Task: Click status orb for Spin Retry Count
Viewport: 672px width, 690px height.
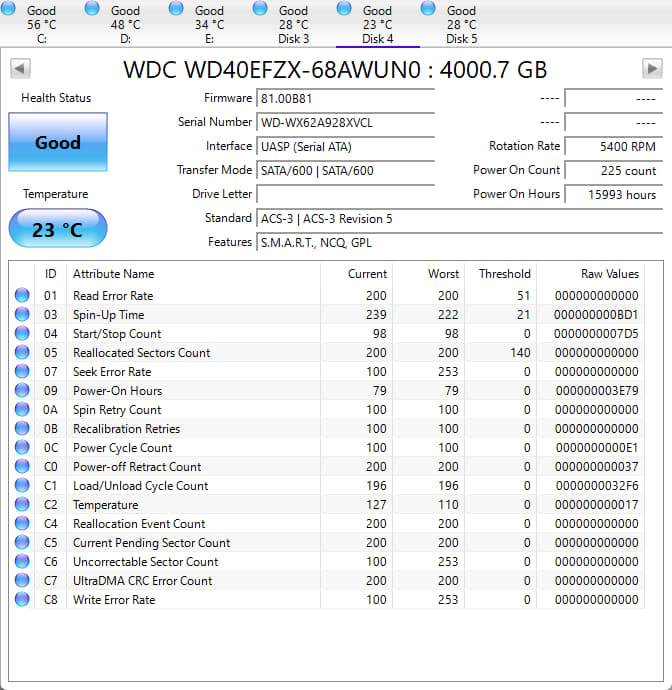Action: point(22,409)
